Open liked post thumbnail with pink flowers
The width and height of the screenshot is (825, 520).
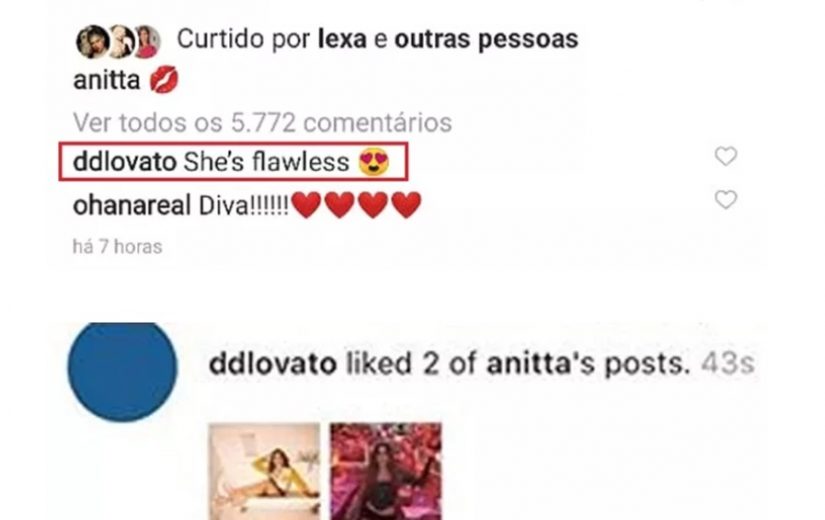click(386, 471)
